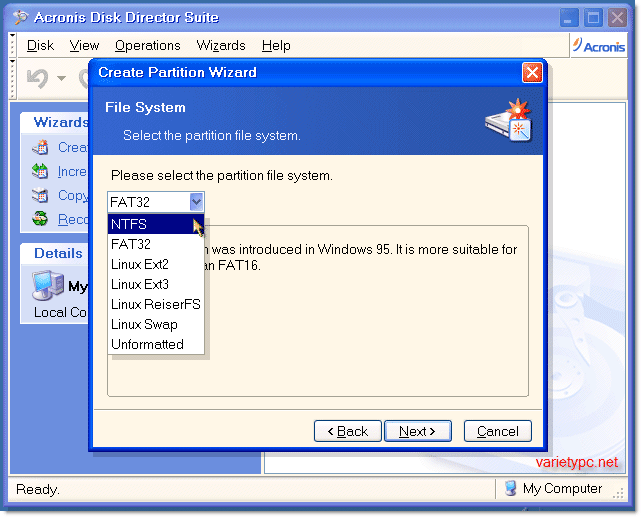The width and height of the screenshot is (641, 517).
Task: Click the Undo toolbar icon
Action: [x=38, y=78]
